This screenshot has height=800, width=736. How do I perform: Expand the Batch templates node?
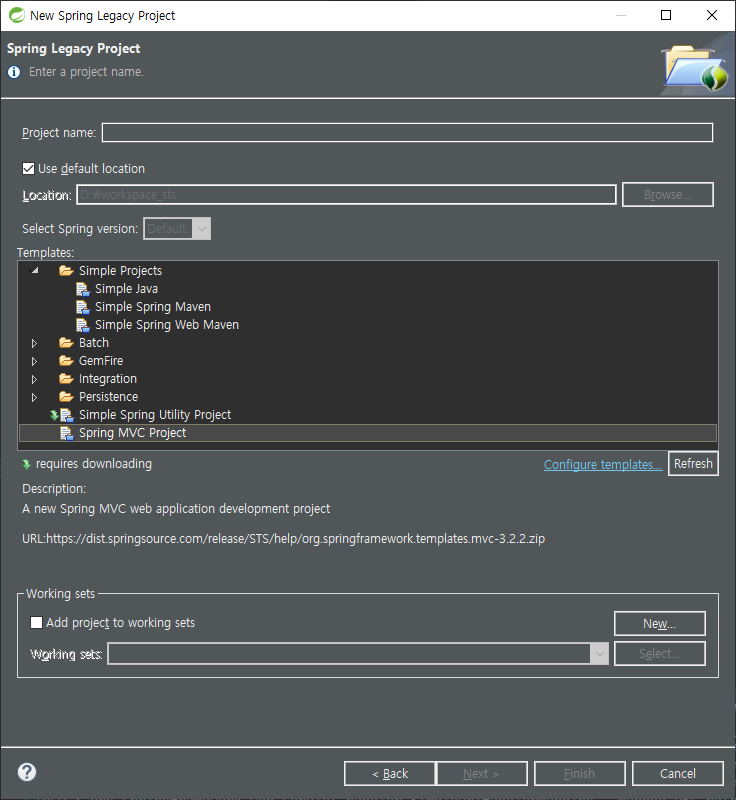click(x=34, y=343)
